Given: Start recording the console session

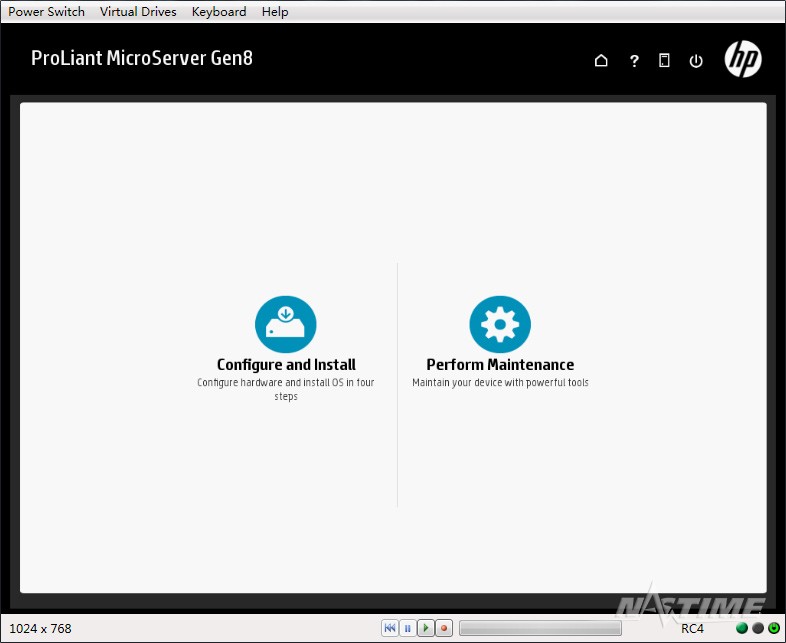Looking at the screenshot, I should coord(444,628).
